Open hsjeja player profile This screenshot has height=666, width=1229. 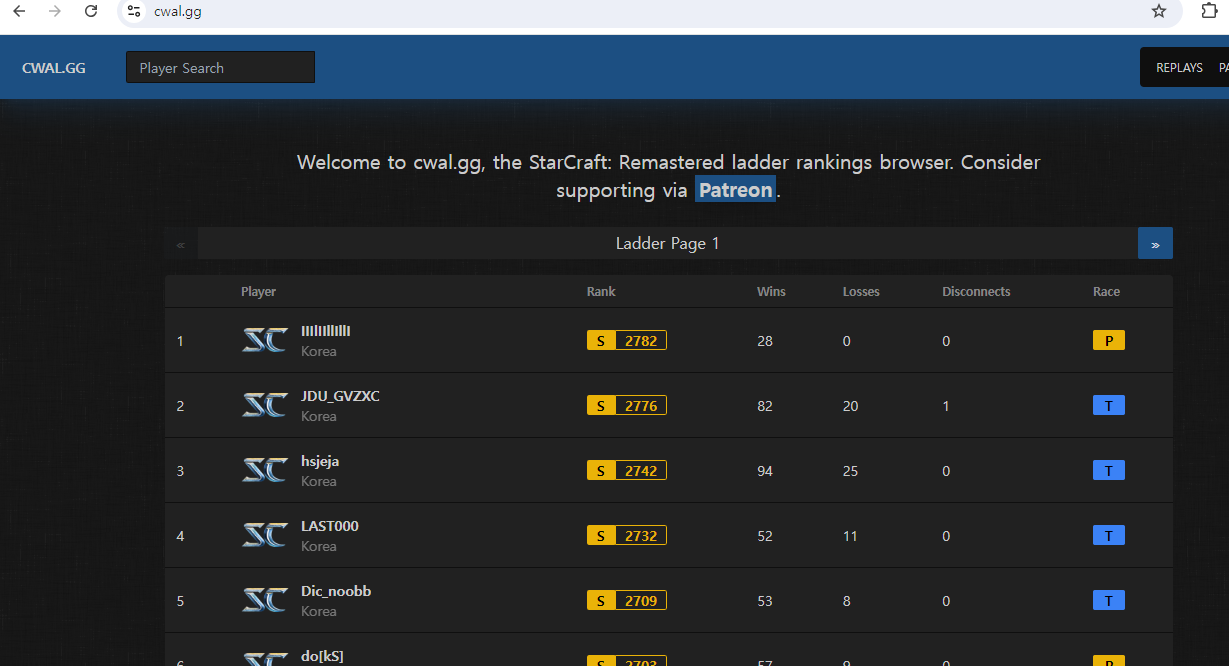[x=320, y=461]
